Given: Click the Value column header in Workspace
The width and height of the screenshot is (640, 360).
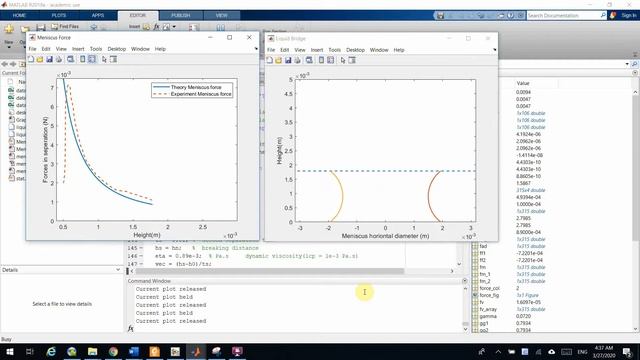Looking at the screenshot, I should click(x=523, y=83).
